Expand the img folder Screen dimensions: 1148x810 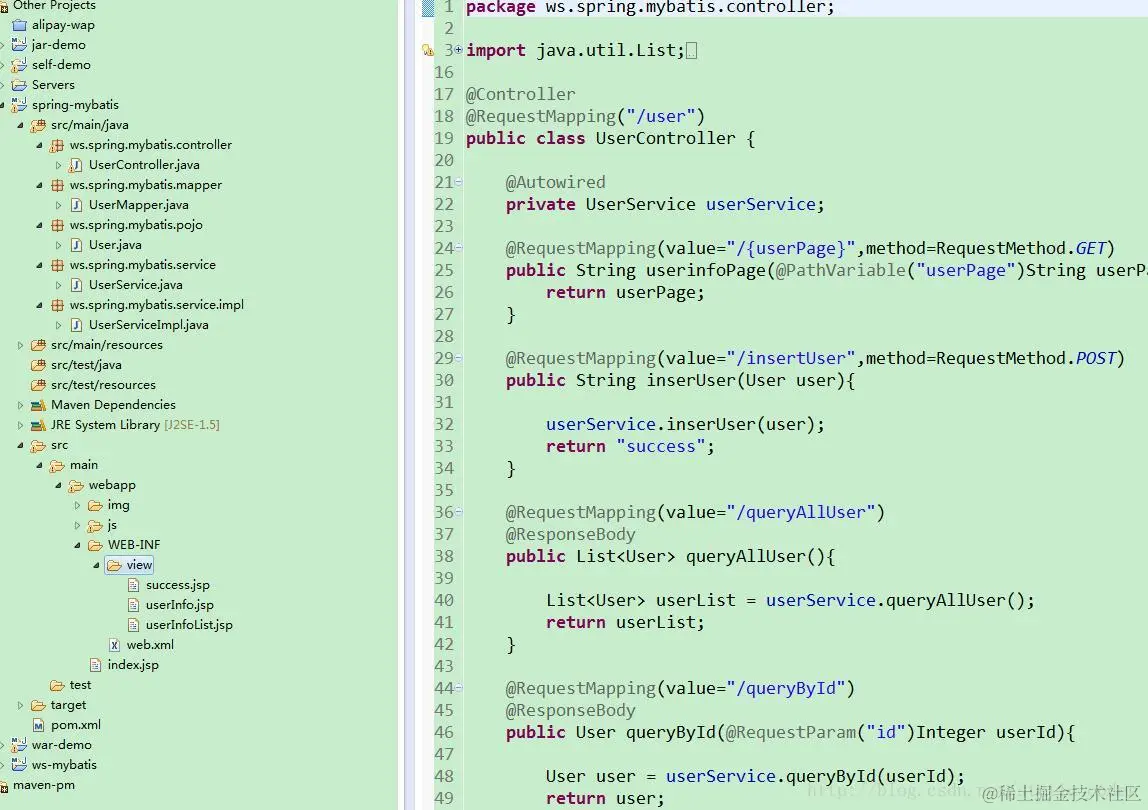[78, 505]
